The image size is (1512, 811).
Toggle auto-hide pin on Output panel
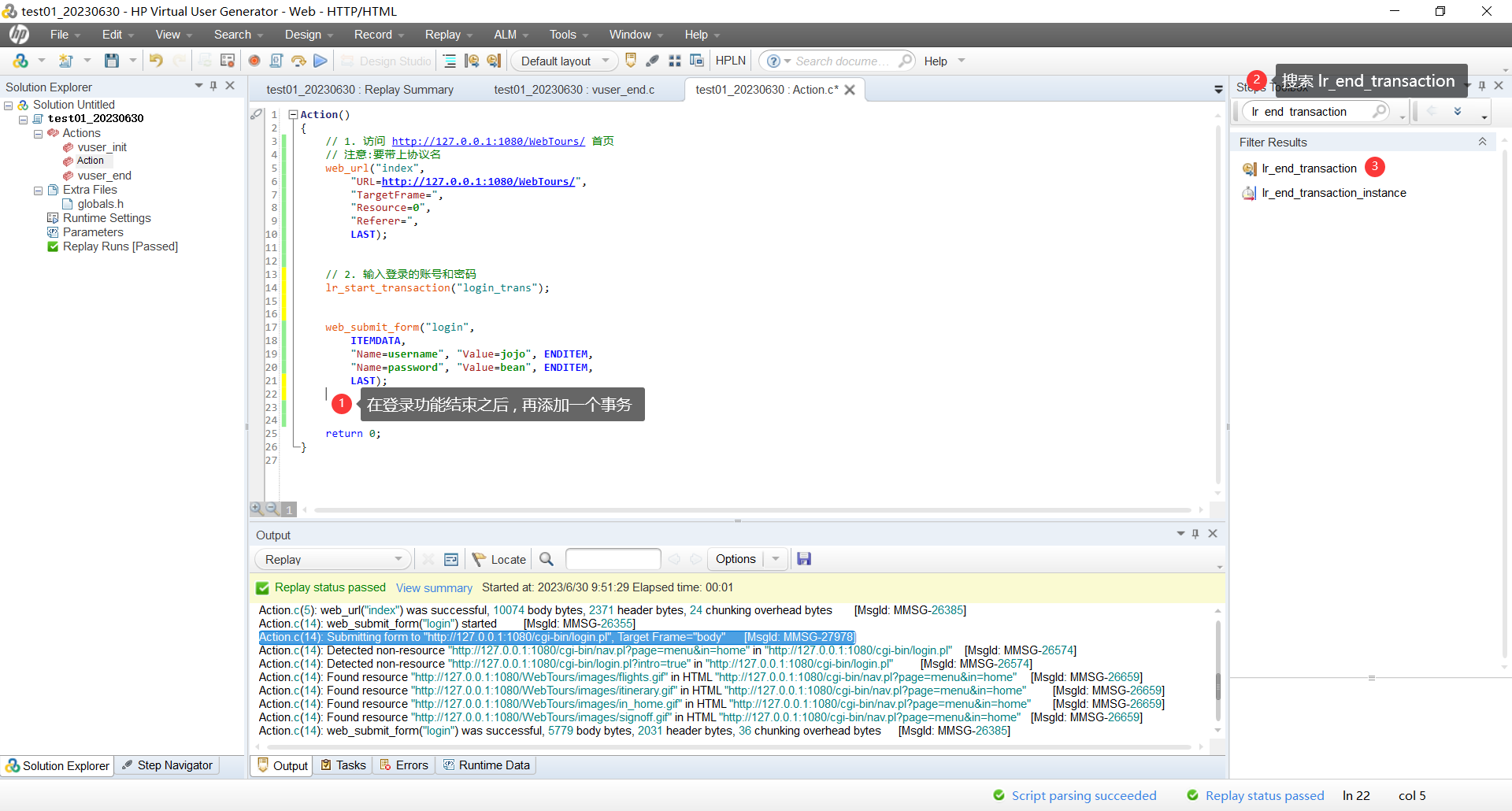(x=1195, y=534)
